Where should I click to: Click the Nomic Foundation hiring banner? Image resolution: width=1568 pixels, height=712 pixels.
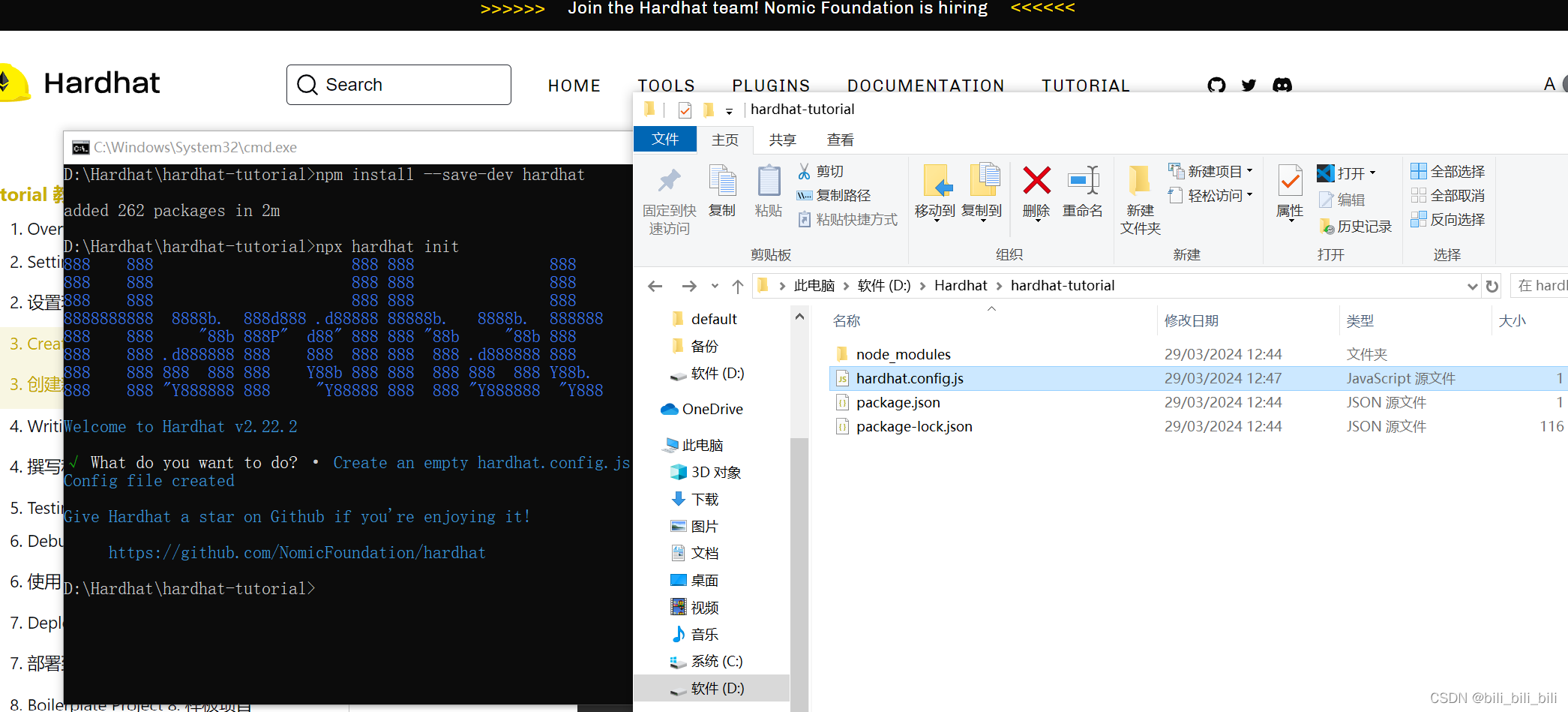[x=778, y=8]
